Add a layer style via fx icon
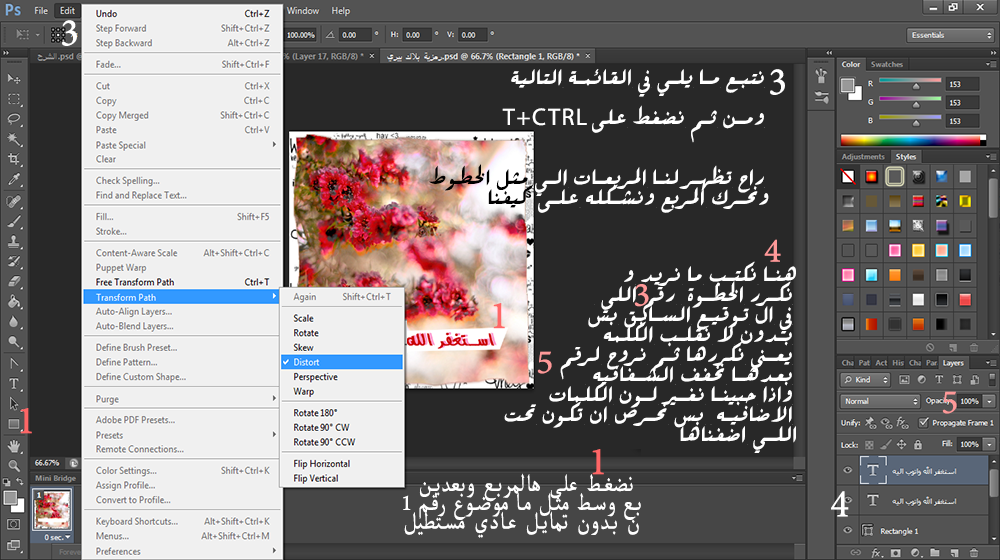 pyautogui.click(x=875, y=553)
